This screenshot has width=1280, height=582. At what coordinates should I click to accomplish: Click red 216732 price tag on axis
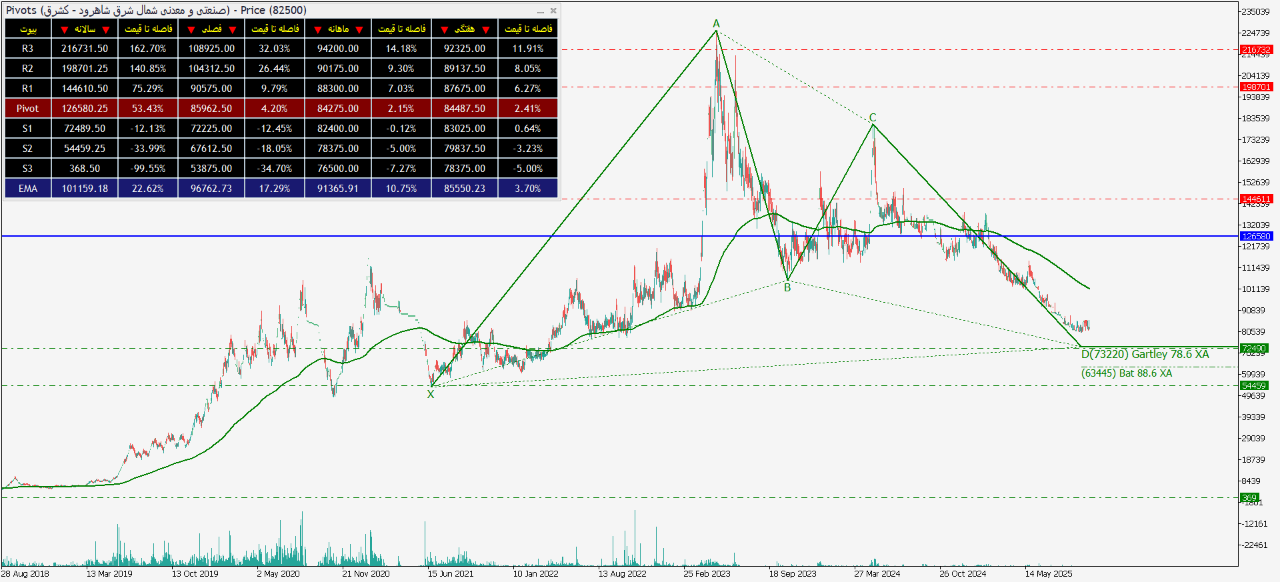tap(1255, 49)
